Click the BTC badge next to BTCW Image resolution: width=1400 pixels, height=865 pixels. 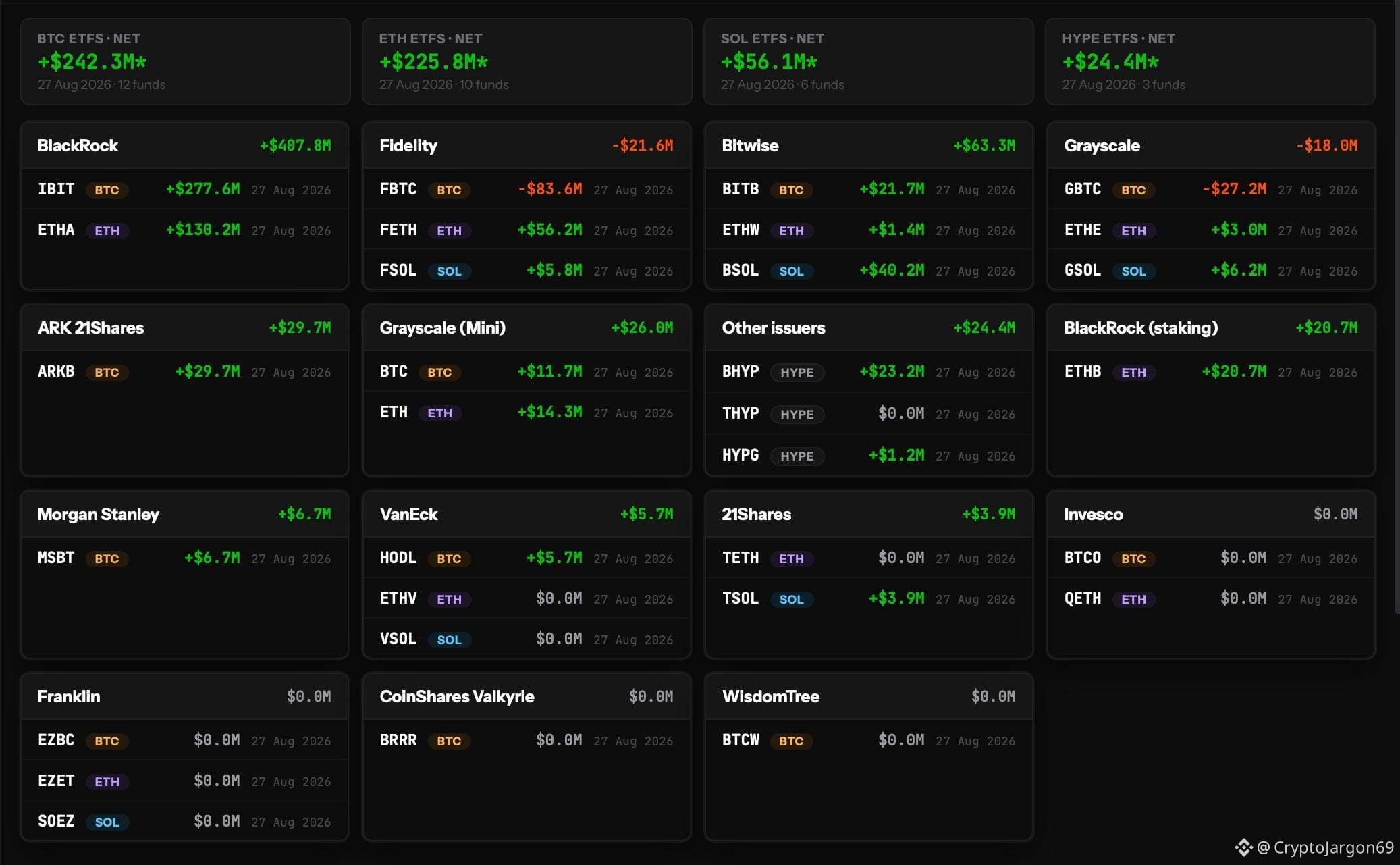[x=791, y=741]
